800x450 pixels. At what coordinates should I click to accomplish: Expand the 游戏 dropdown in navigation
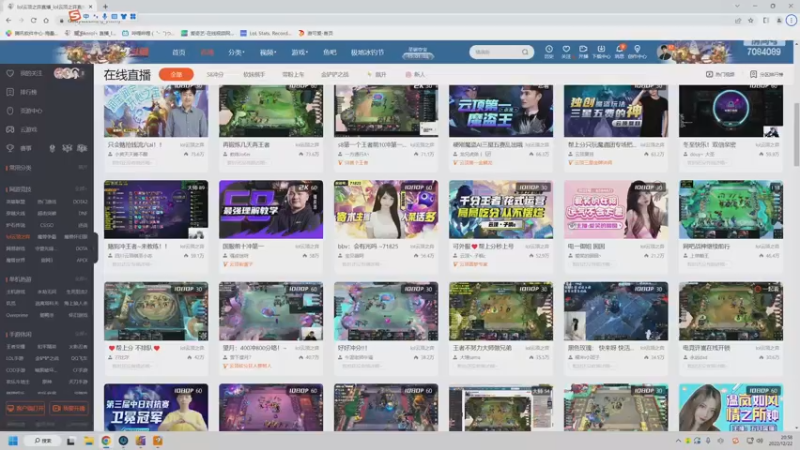click(x=299, y=53)
